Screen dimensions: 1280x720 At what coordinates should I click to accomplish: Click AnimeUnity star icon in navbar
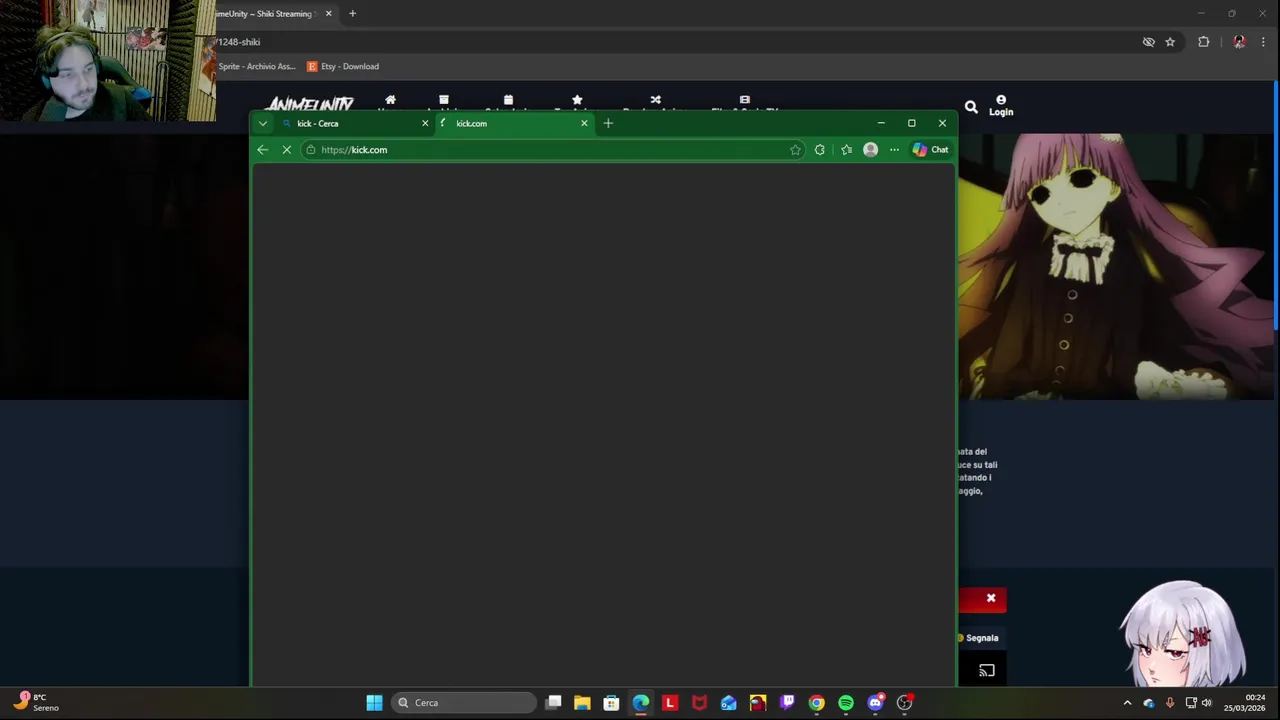pos(577,100)
